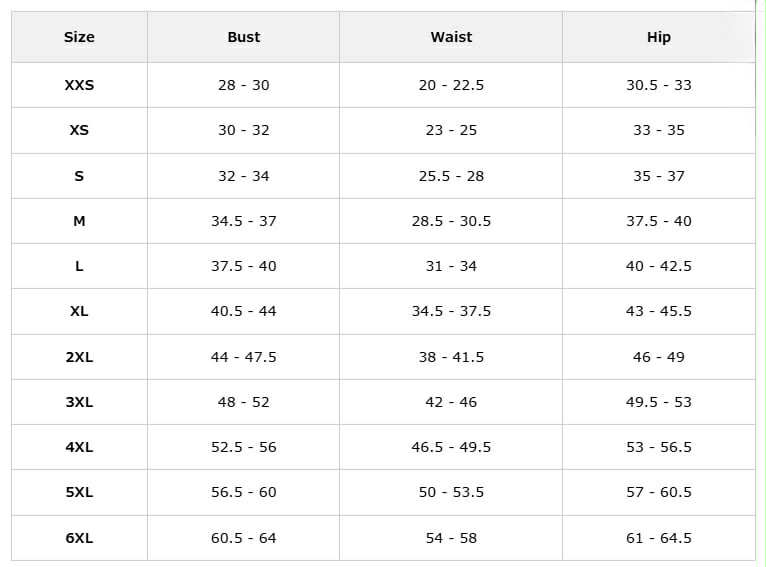The width and height of the screenshot is (766, 567).
Task: Click the Size column header
Action: [x=79, y=37]
